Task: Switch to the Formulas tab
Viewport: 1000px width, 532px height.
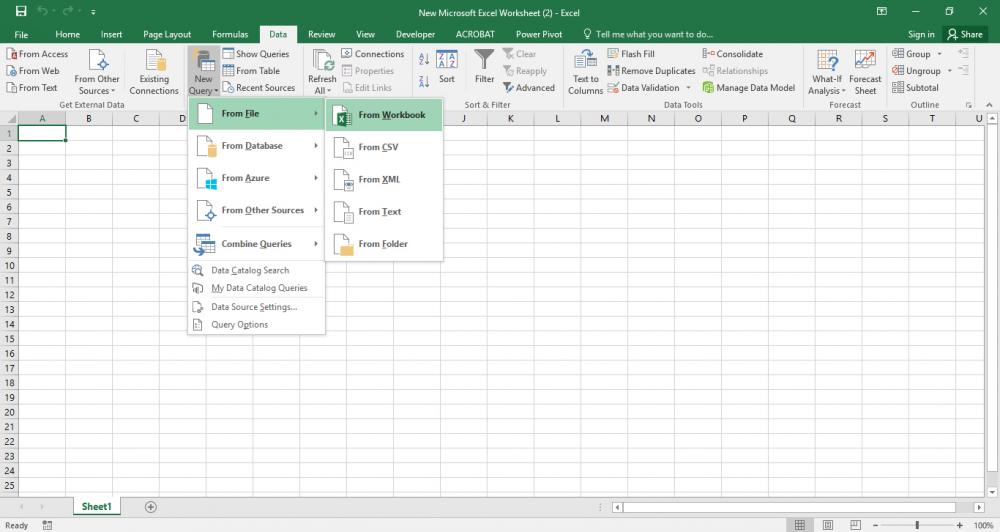Action: pyautogui.click(x=230, y=34)
